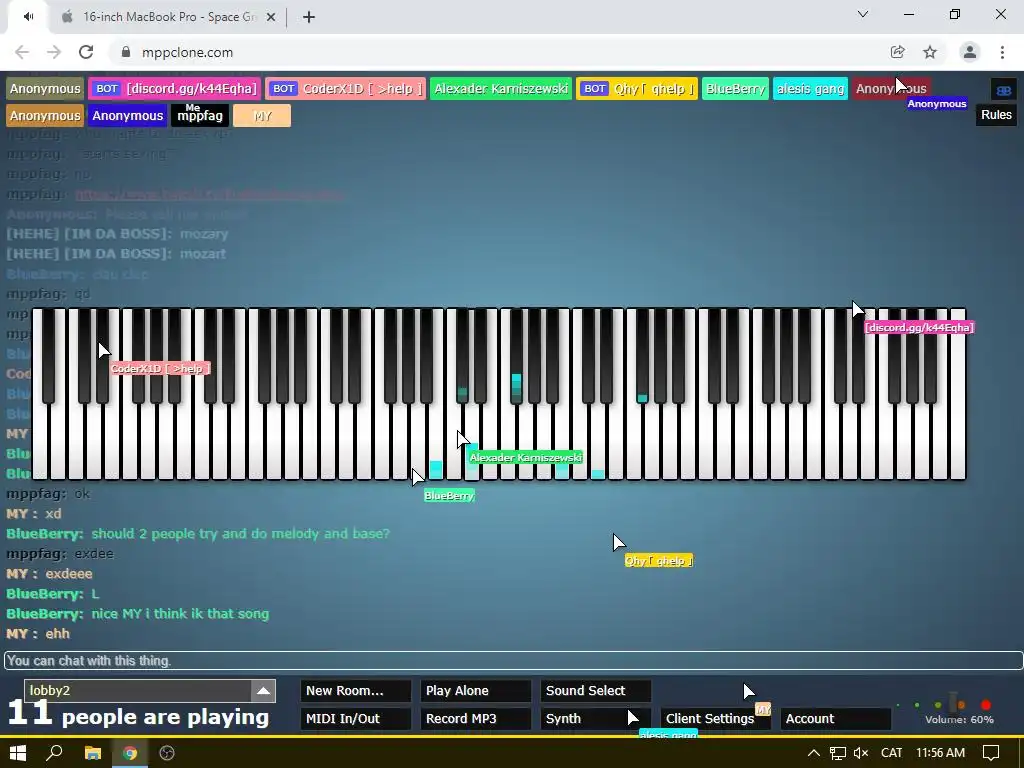The image size is (1024, 768).
Task: Click the Account button
Action: (x=835, y=719)
